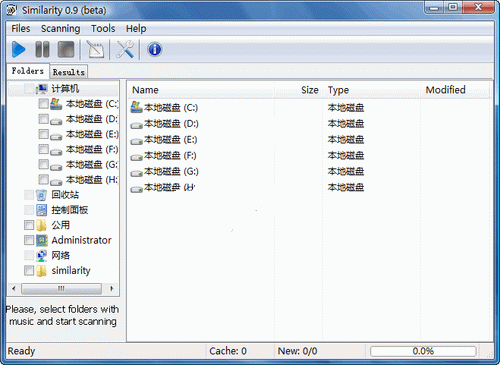Open the Help menu
500x365 pixels.
tap(136, 29)
